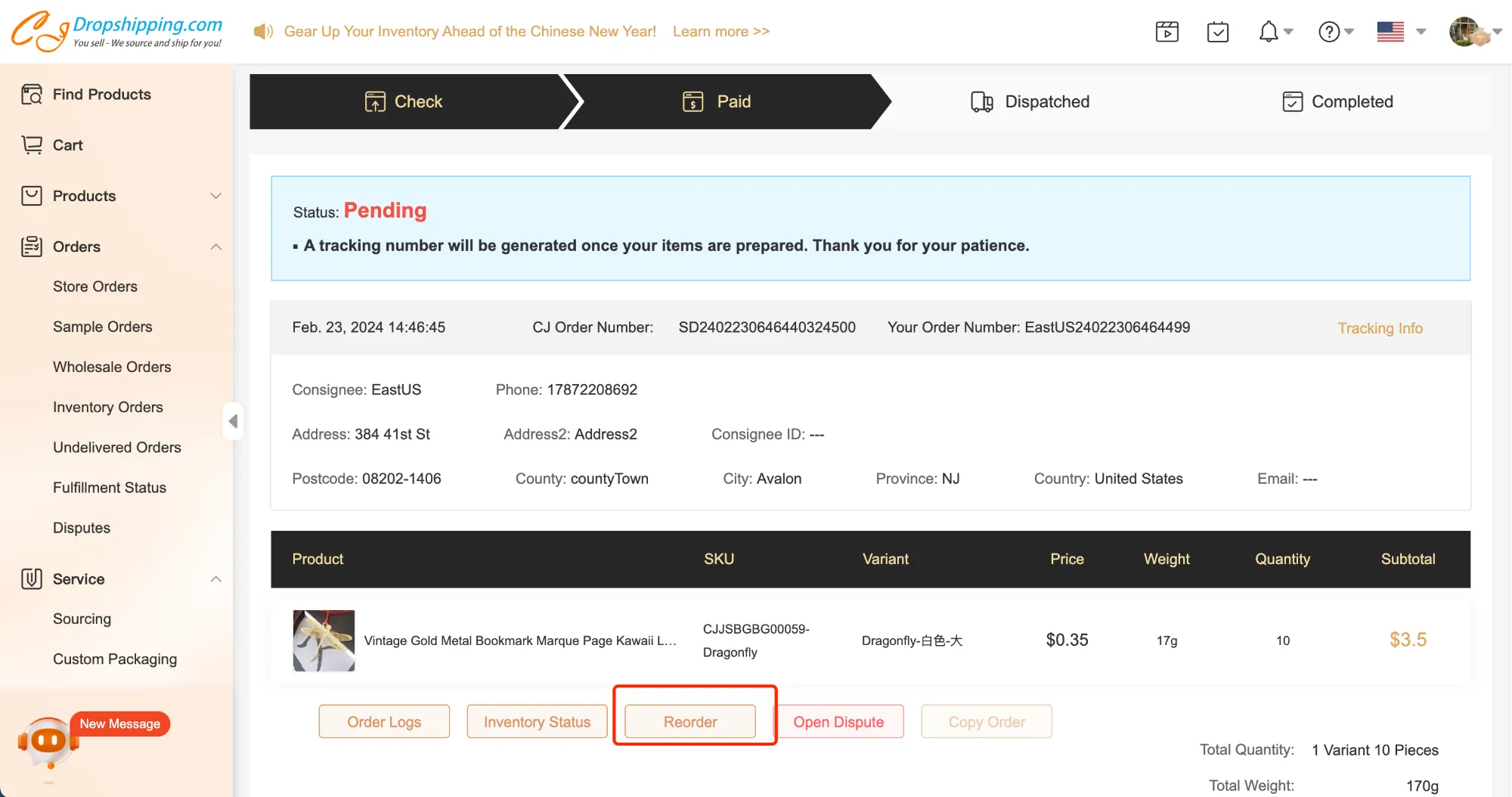Click the video tutorial icon in header
This screenshot has height=797, width=1512.
1167,32
